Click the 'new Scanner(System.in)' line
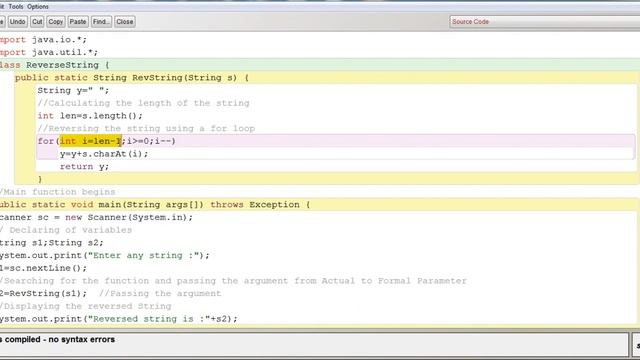 (96, 217)
